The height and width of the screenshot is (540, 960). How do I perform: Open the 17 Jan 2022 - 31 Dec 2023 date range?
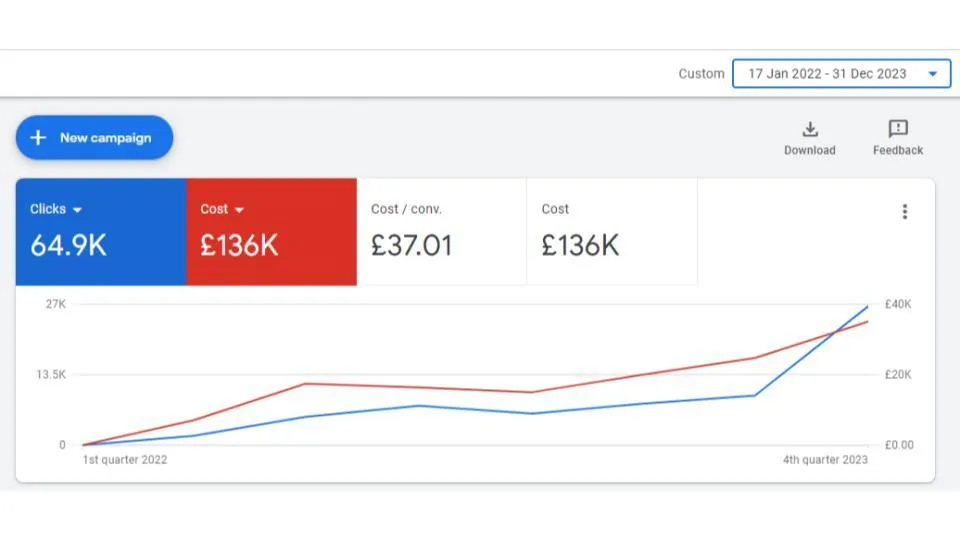pos(827,74)
